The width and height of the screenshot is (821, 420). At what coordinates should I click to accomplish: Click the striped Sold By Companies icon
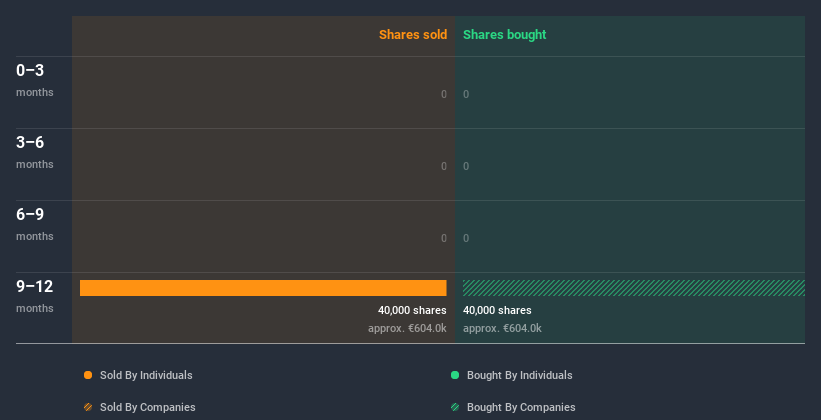point(88,407)
